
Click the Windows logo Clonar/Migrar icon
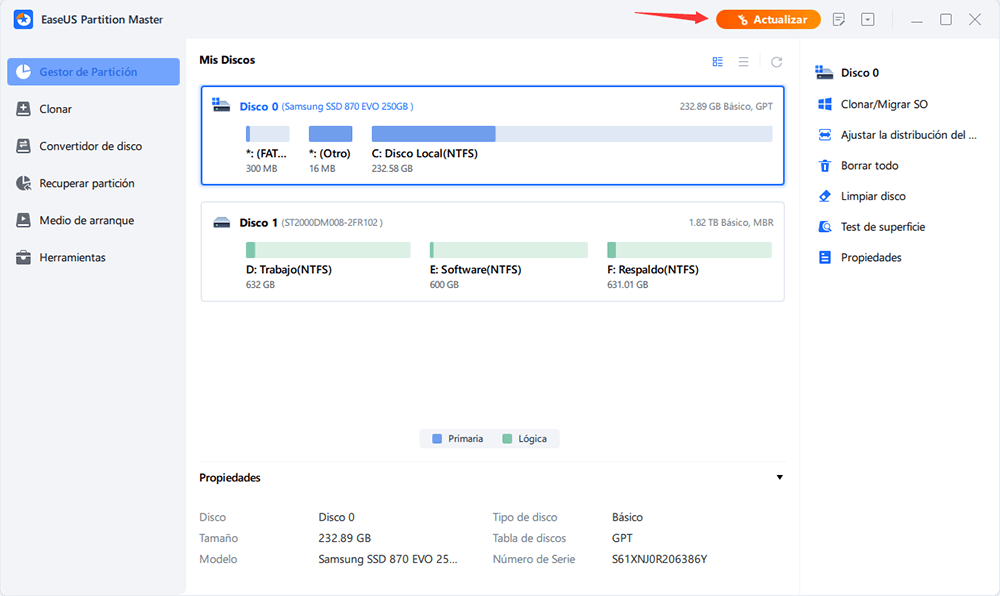coord(825,104)
